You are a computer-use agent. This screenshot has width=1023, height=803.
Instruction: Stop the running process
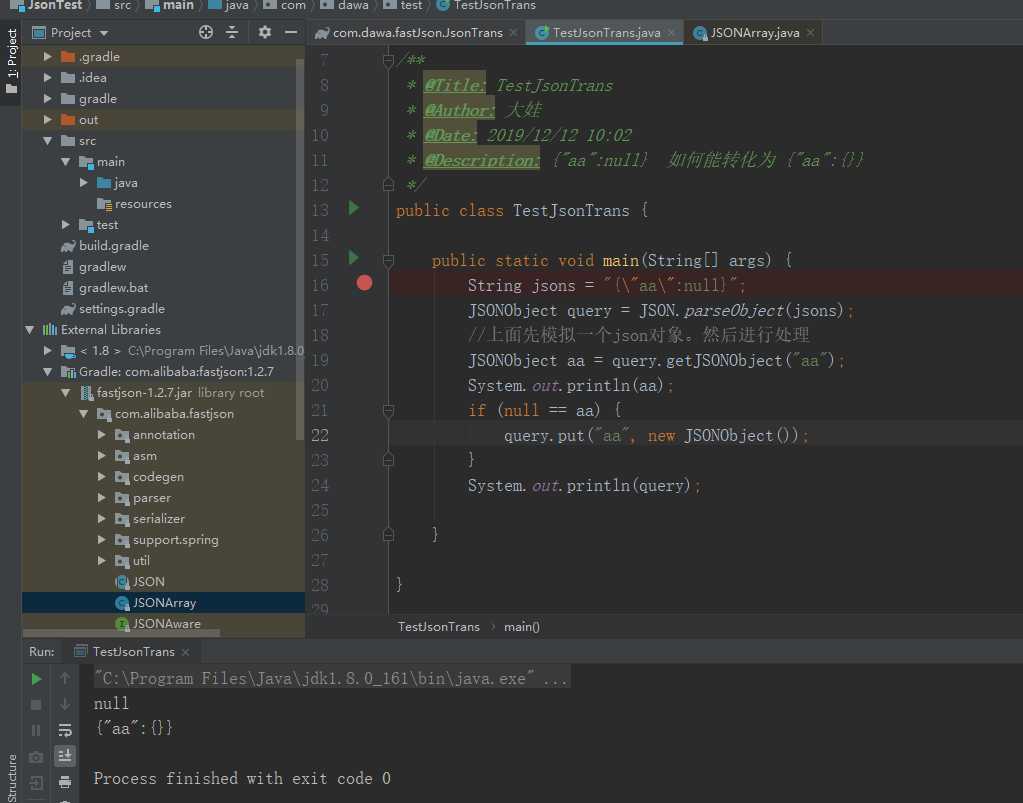[37, 705]
